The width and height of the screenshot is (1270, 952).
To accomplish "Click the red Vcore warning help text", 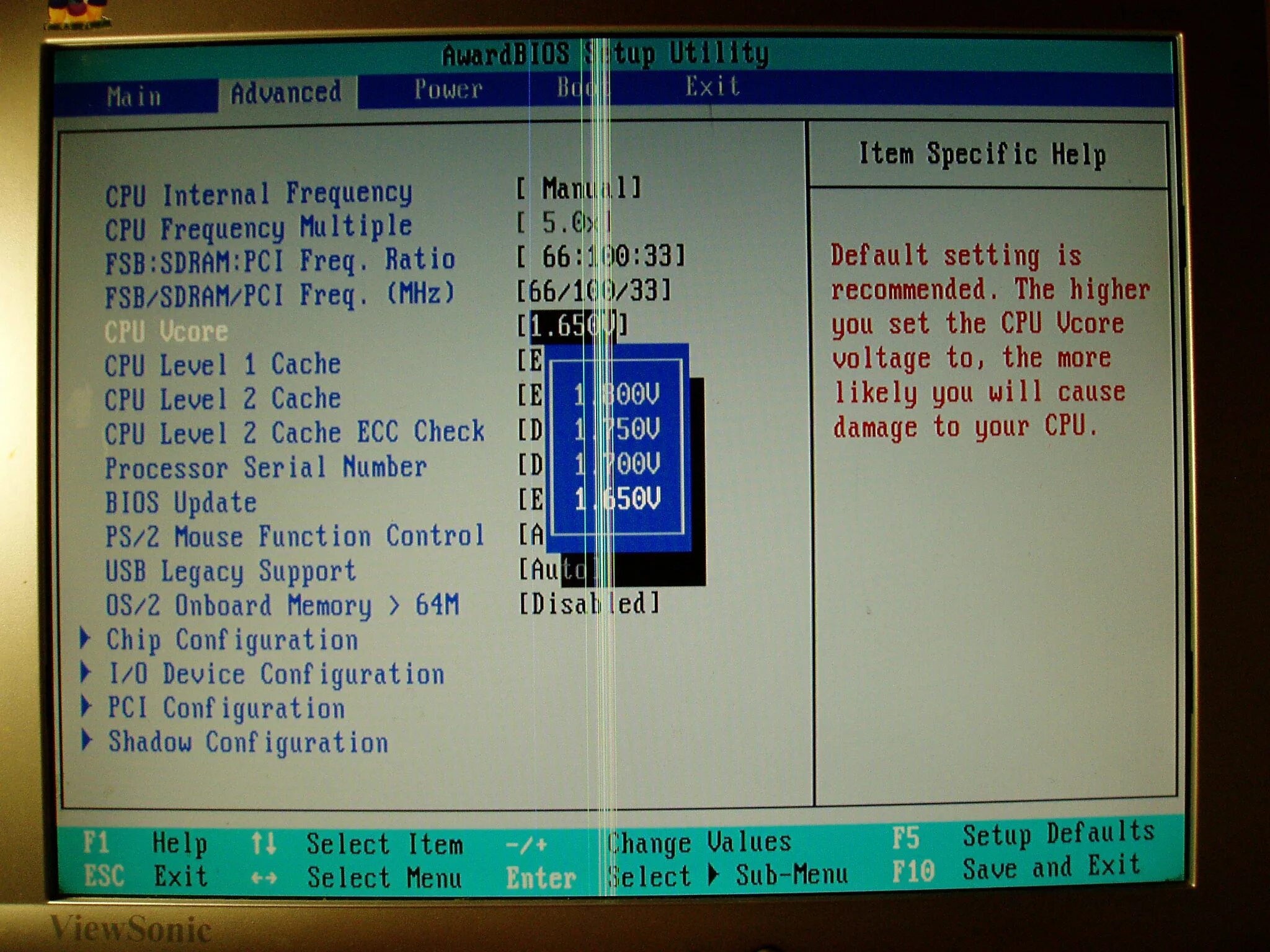I will (x=990, y=341).
